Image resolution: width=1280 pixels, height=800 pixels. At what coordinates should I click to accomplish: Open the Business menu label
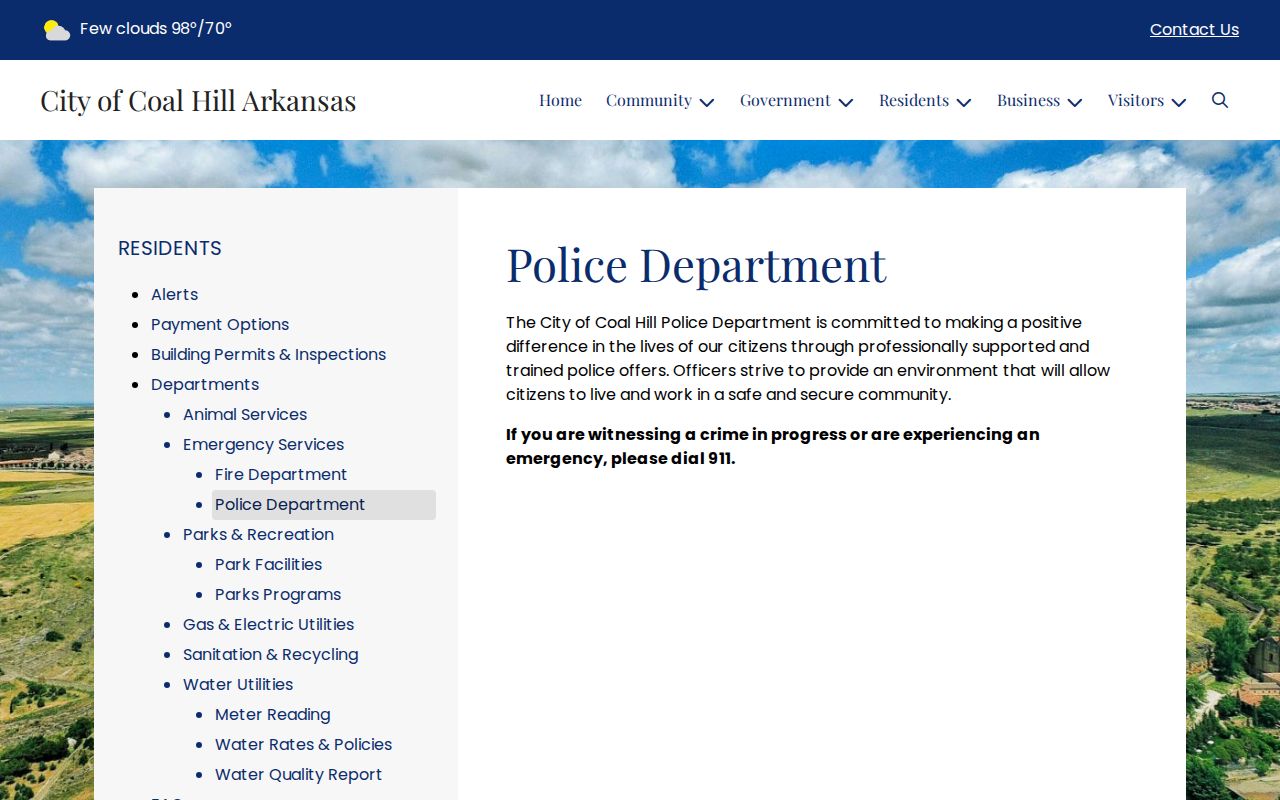click(x=1028, y=100)
